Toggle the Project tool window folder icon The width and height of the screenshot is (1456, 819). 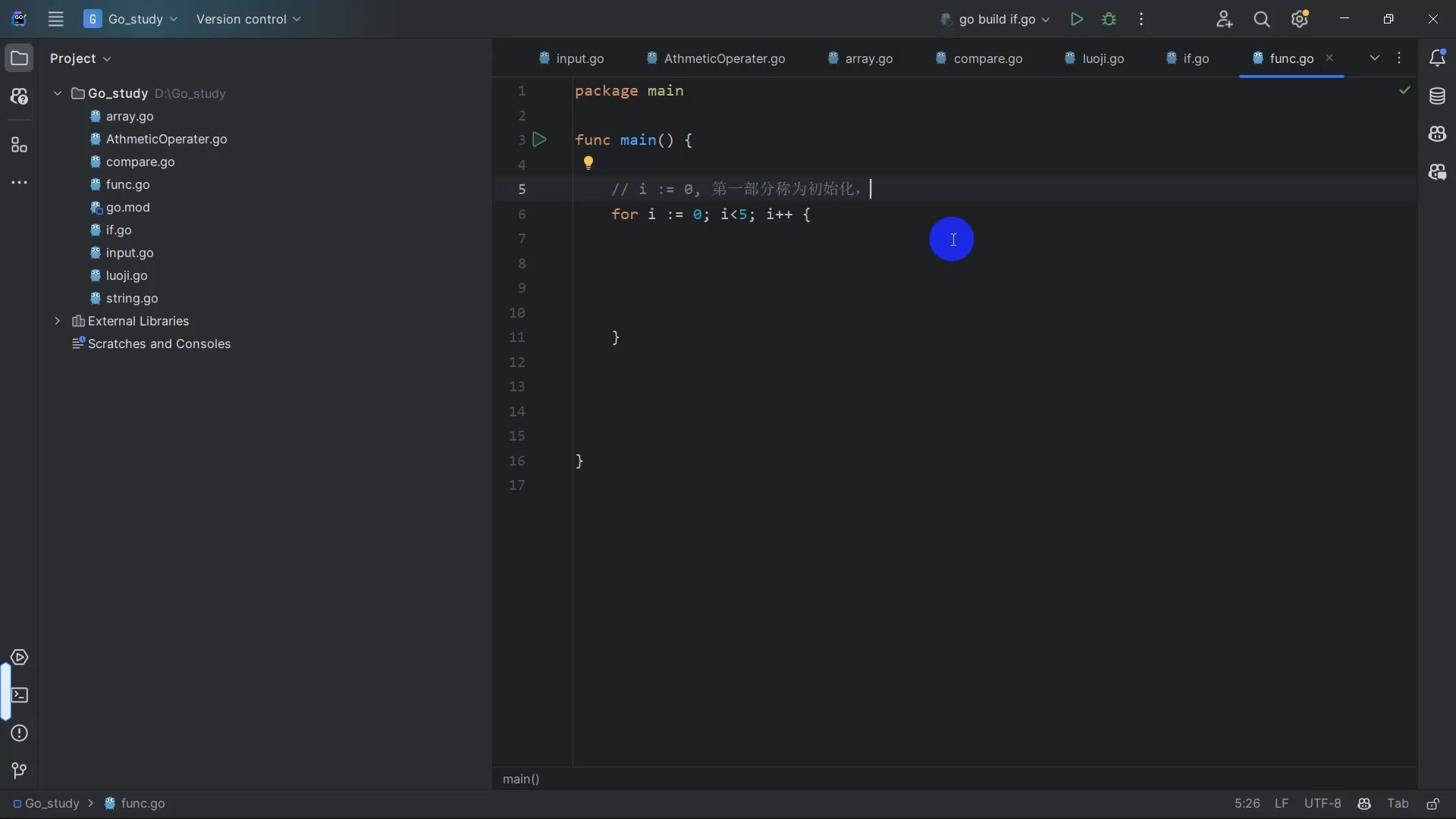(x=20, y=58)
